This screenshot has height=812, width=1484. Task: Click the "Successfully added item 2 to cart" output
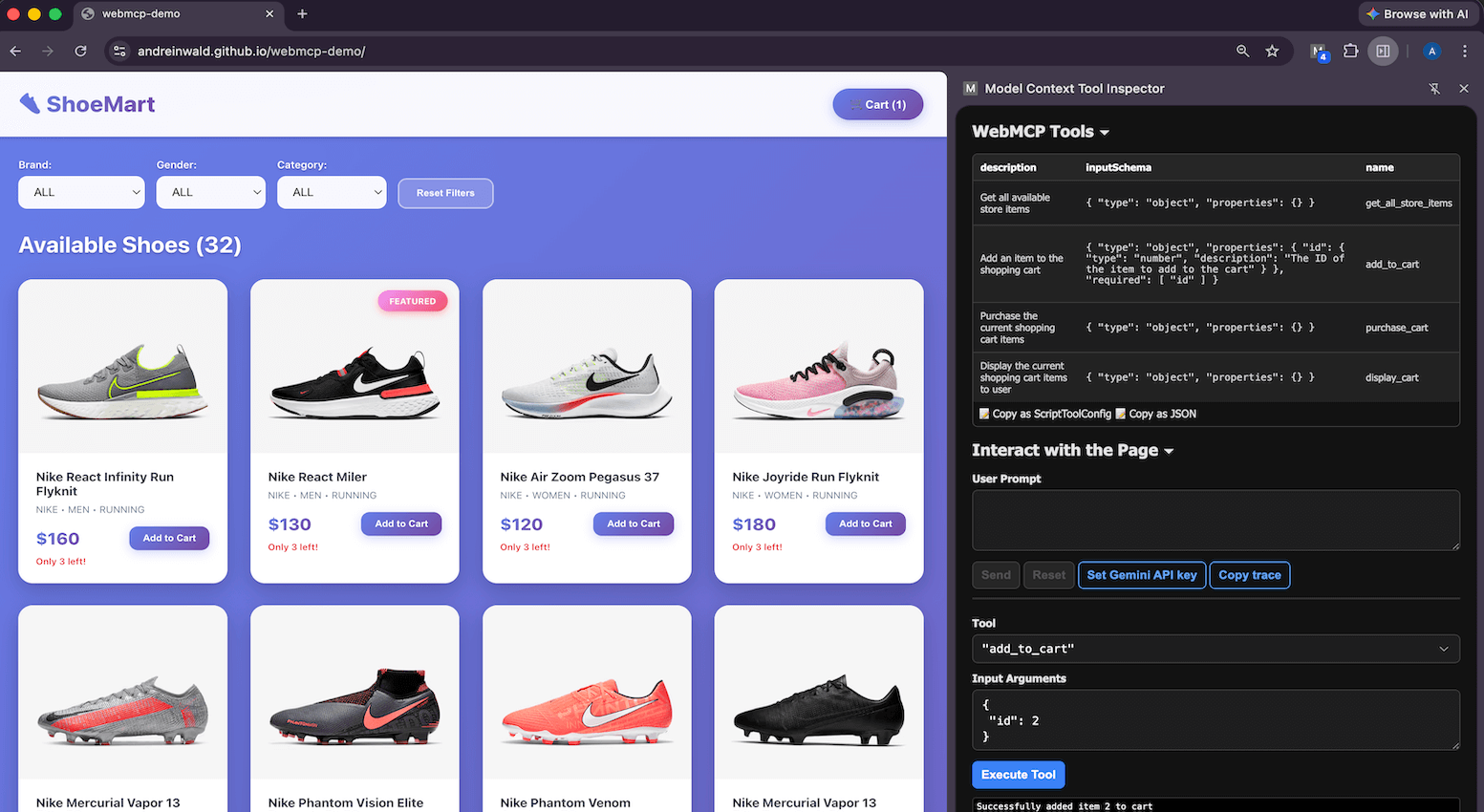pos(1065,806)
